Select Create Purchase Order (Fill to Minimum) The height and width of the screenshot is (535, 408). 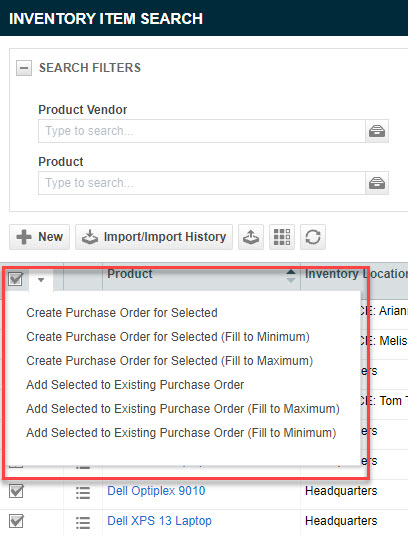pos(168,337)
